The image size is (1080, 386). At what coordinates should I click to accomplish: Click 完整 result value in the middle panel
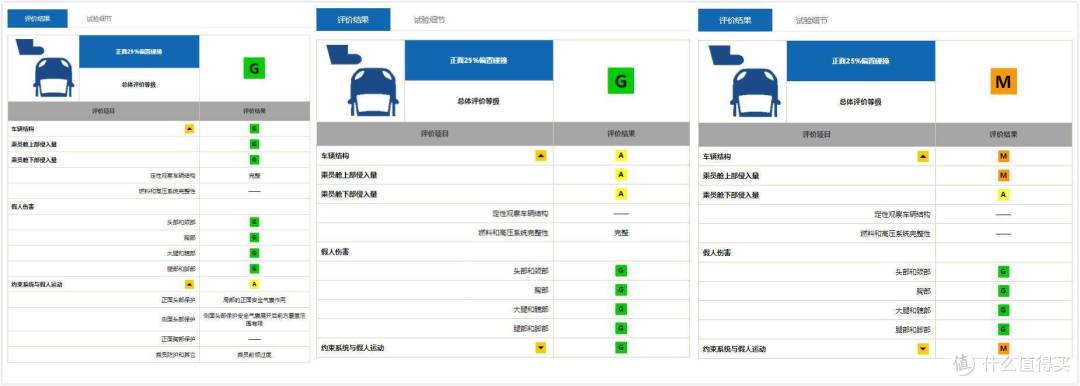pos(621,233)
